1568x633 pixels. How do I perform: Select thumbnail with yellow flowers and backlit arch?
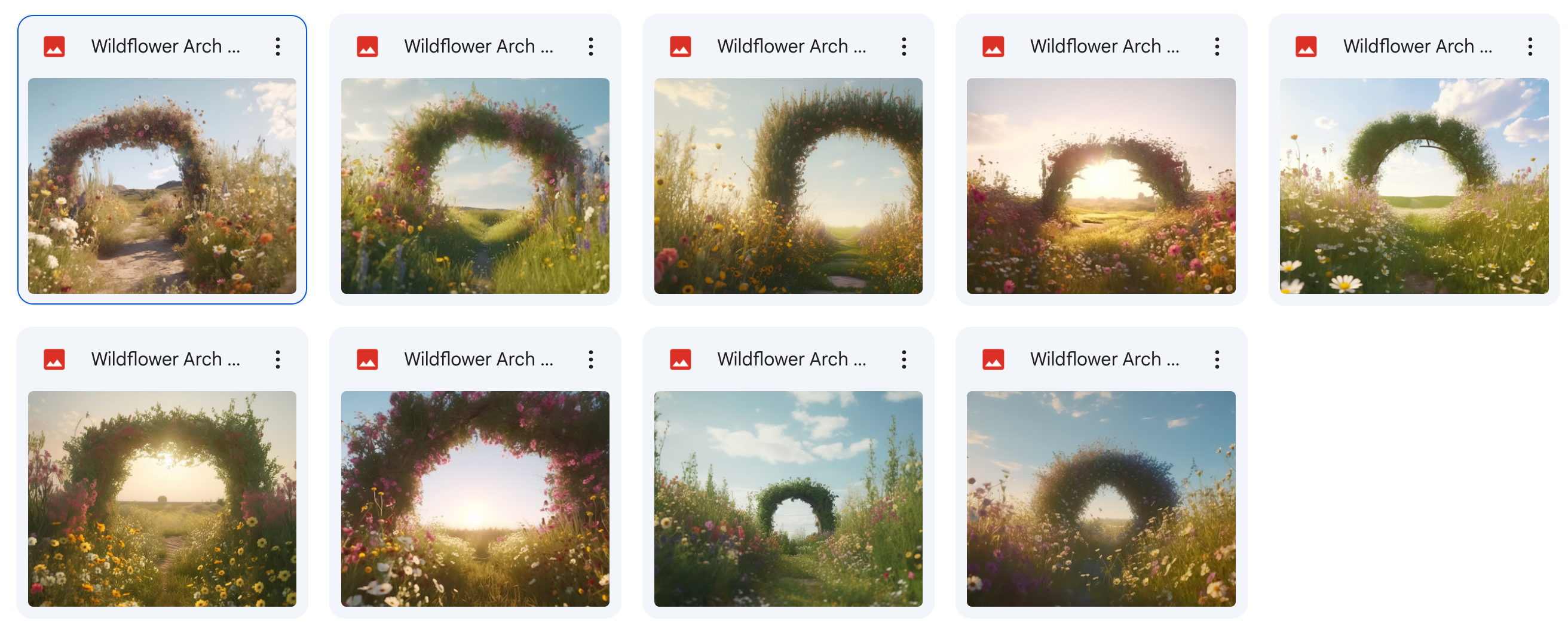point(162,499)
